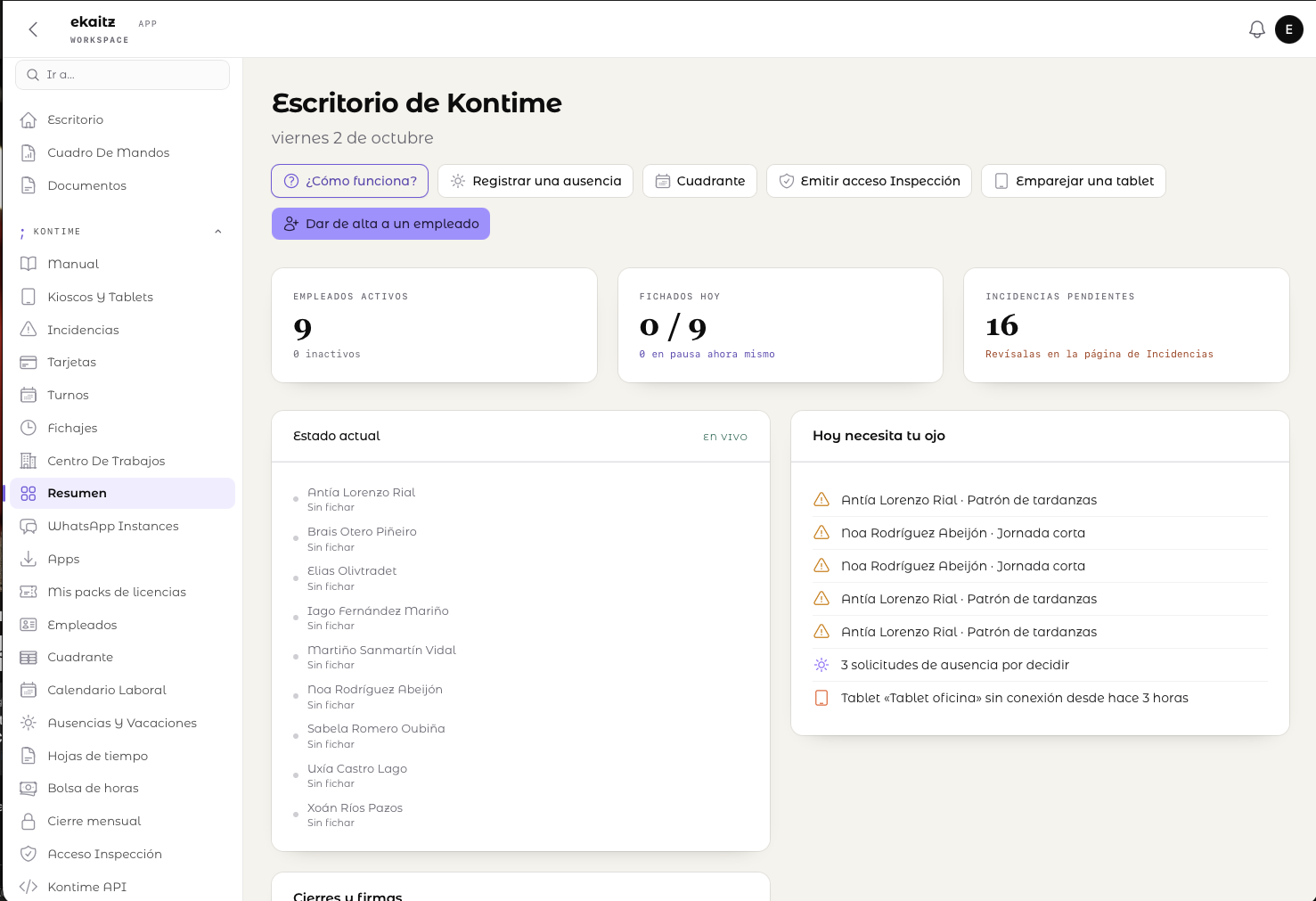Click the Fichados Hoy card
The height and width of the screenshot is (901, 1316).
(x=780, y=325)
